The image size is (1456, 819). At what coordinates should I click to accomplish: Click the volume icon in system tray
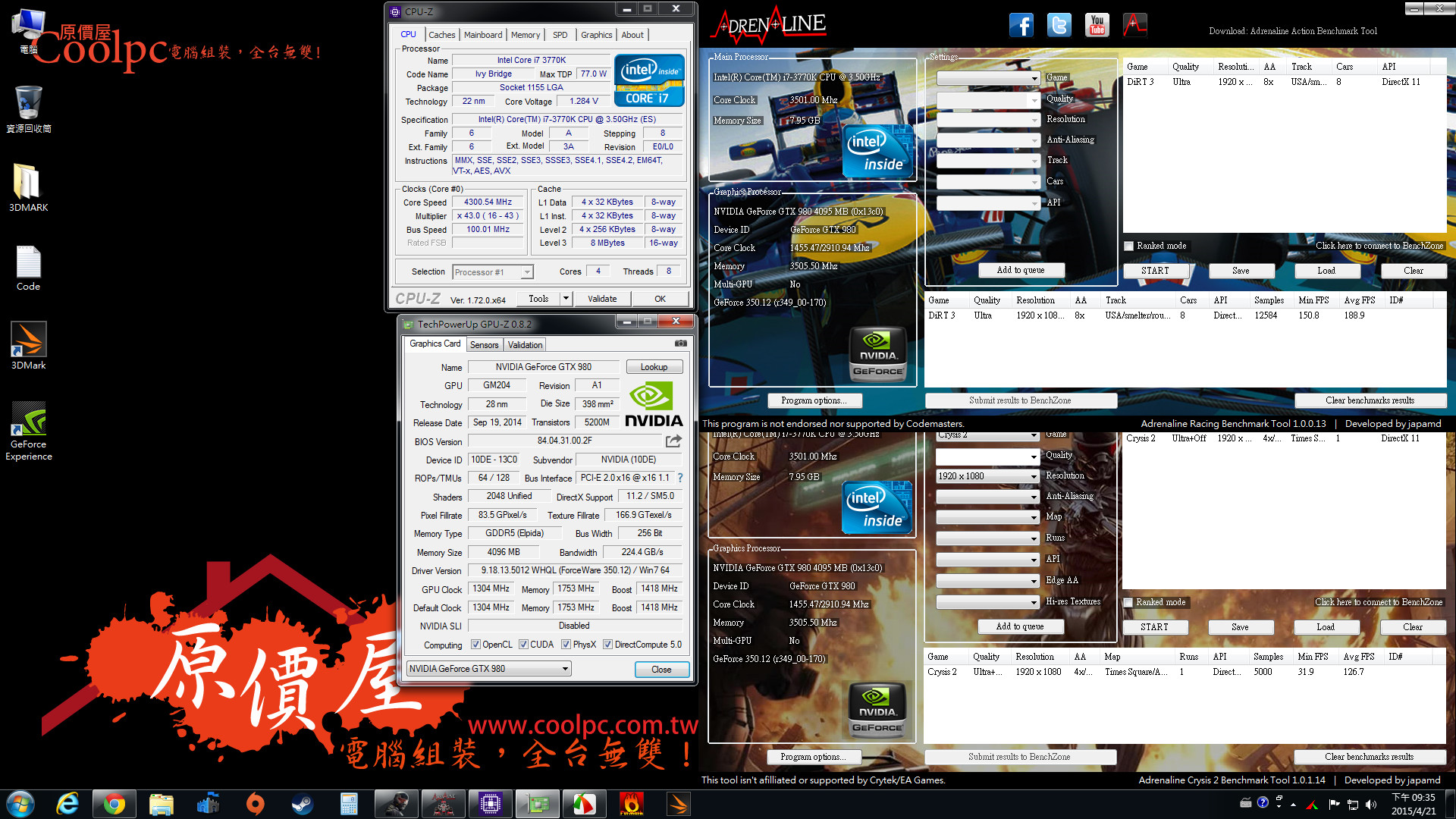tap(1371, 804)
